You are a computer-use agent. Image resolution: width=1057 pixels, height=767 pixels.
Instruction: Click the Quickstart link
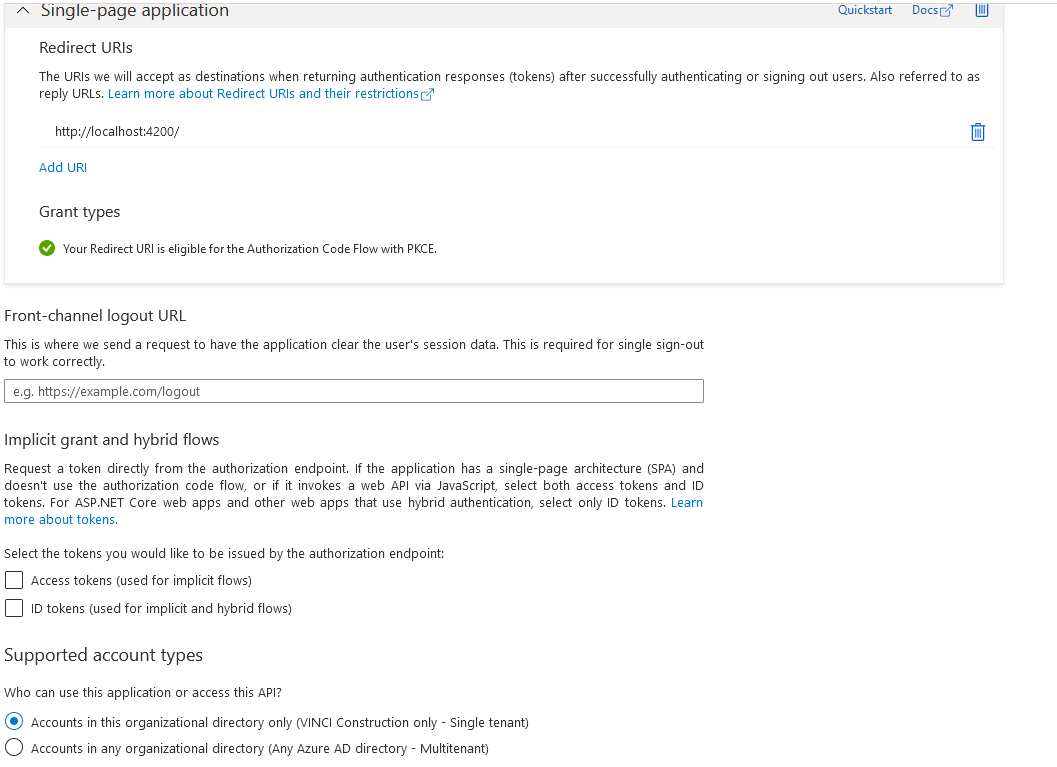[864, 9]
